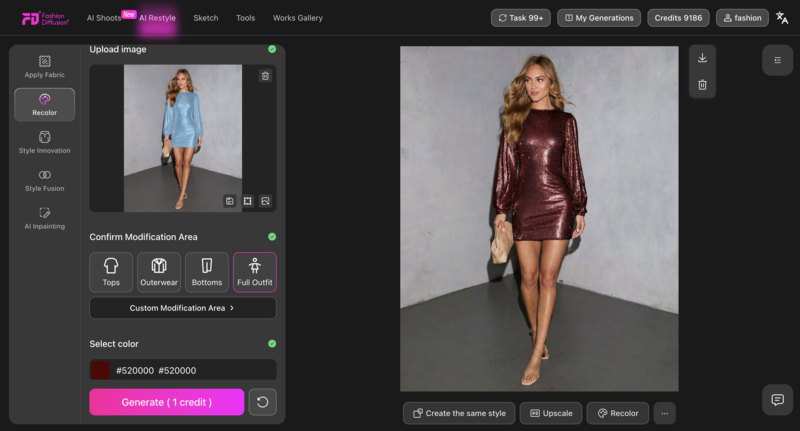Select Outerwear as modification area
The image size is (800, 431).
[159, 272]
